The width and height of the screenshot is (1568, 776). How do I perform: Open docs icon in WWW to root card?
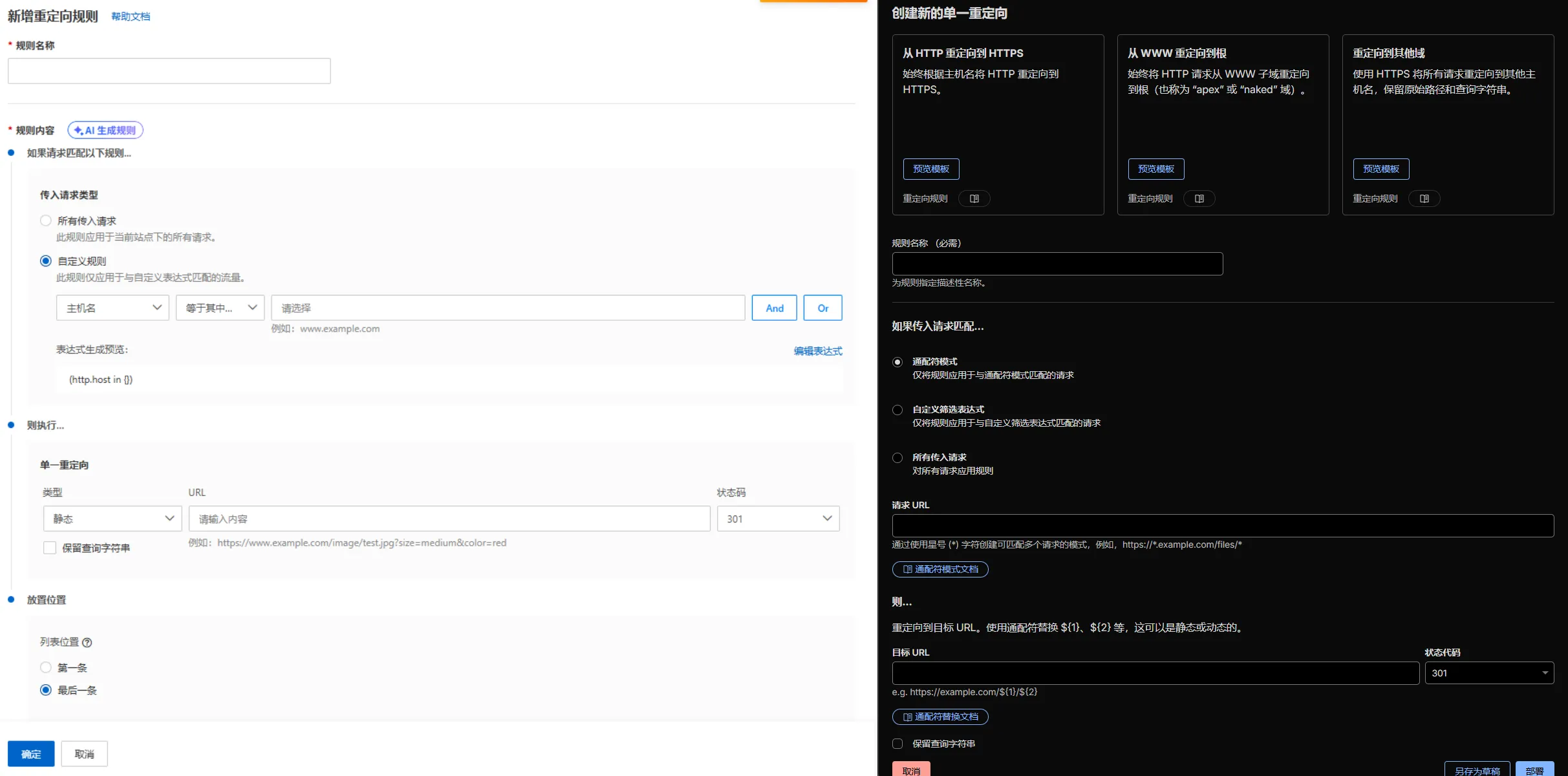click(x=1199, y=199)
